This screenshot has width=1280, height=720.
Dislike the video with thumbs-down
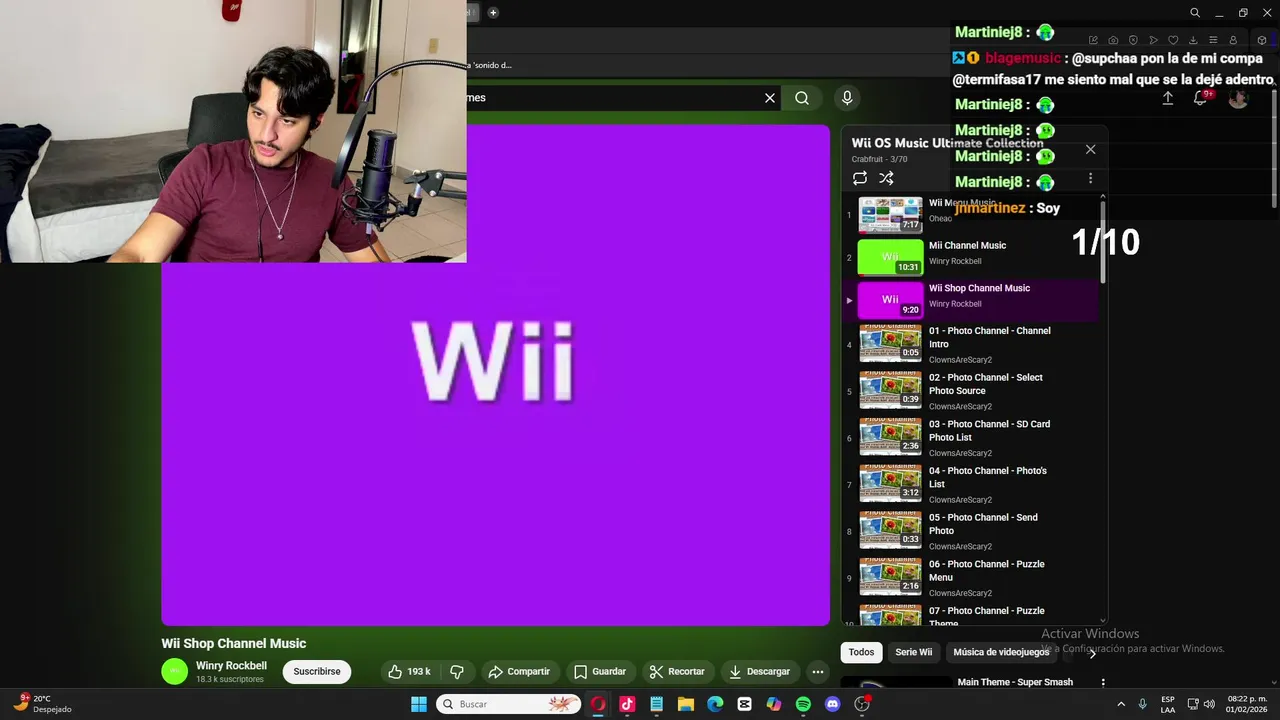457,672
